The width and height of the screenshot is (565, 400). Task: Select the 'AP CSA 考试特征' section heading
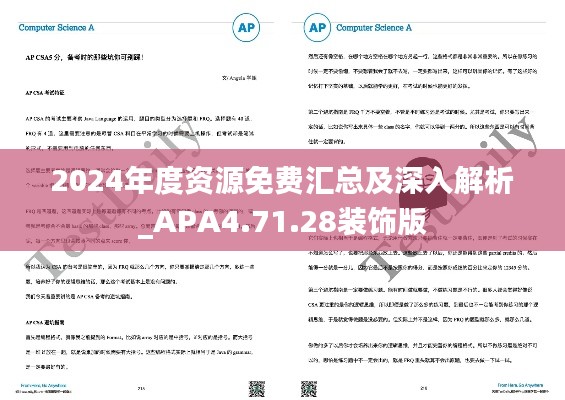(x=45, y=93)
